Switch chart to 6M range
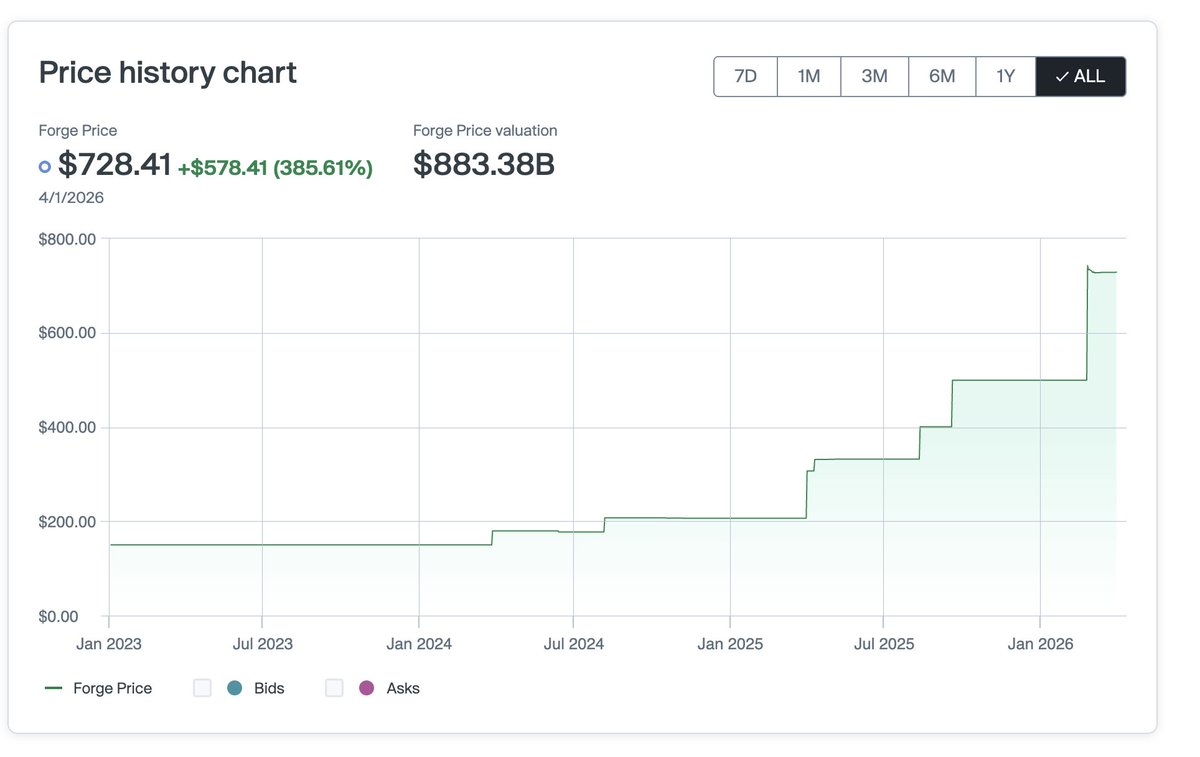1200x757 pixels. (x=942, y=77)
